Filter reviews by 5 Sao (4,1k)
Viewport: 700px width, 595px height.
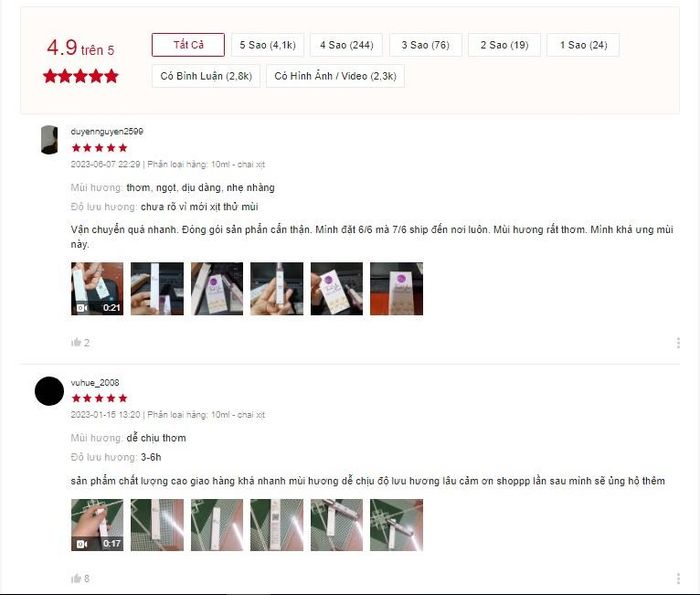(267, 45)
